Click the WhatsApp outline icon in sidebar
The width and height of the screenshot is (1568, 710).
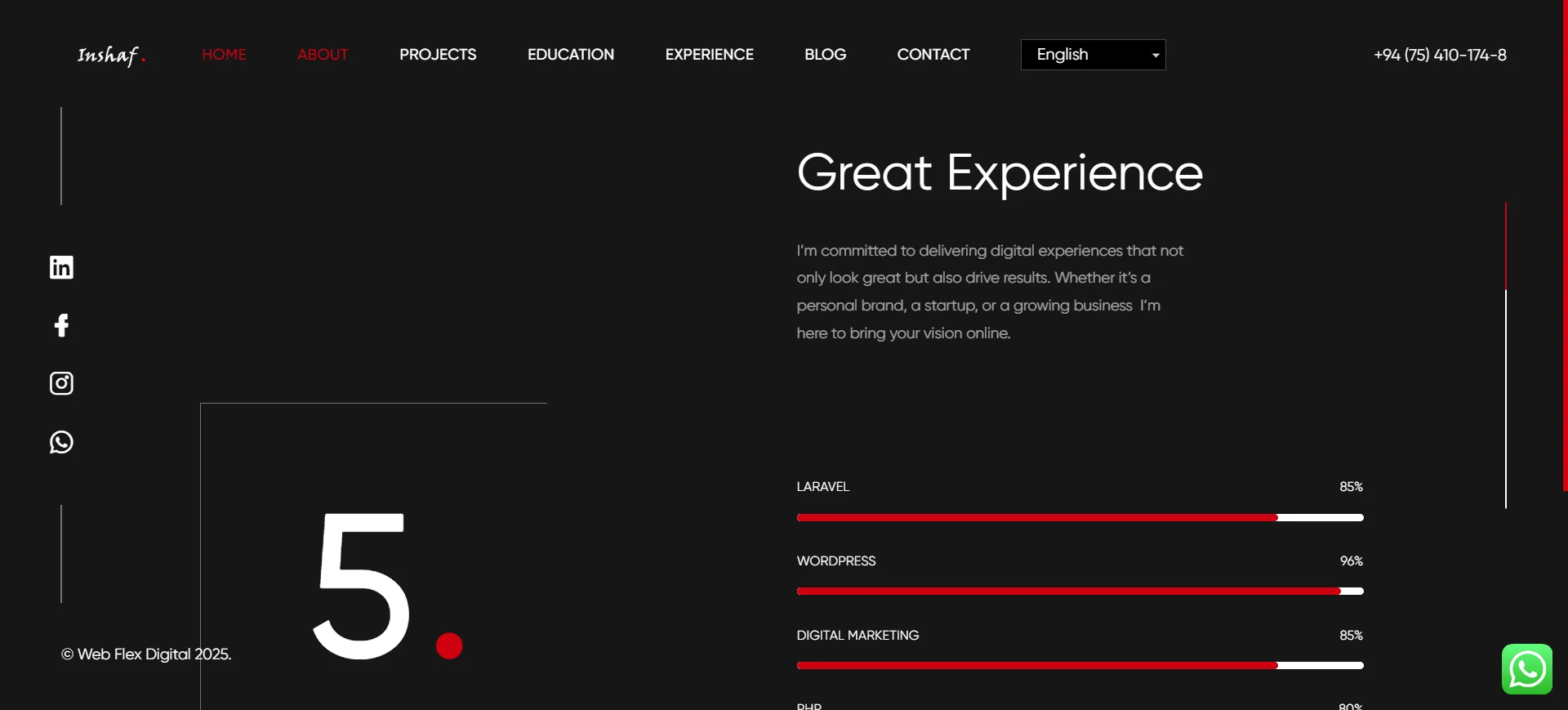(61, 442)
